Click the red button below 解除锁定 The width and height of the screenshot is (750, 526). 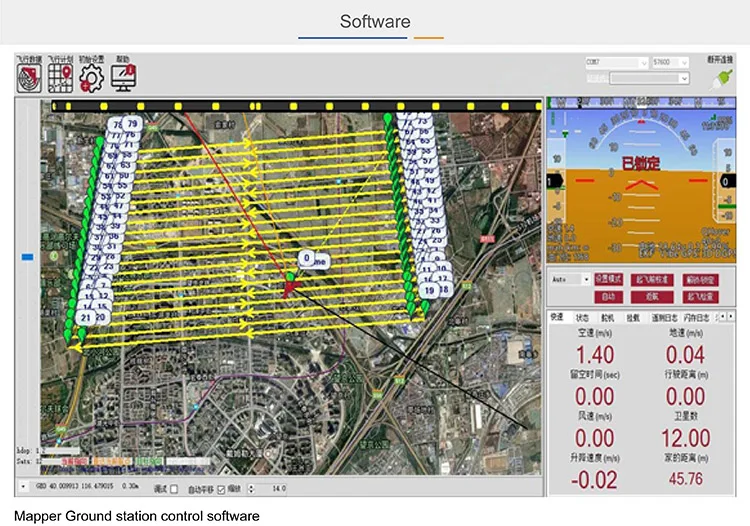point(700,297)
